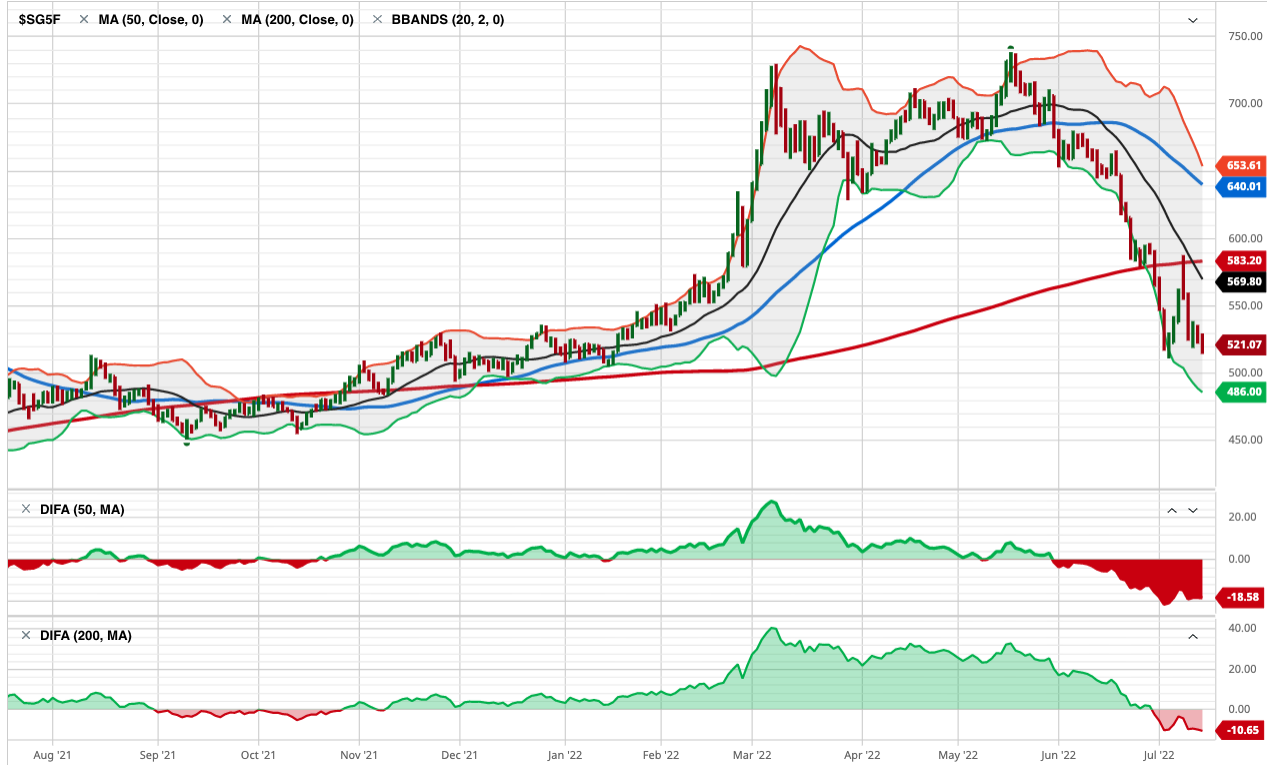The height and width of the screenshot is (772, 1282).
Task: Move main price pane down with chevron
Action: [1192, 20]
